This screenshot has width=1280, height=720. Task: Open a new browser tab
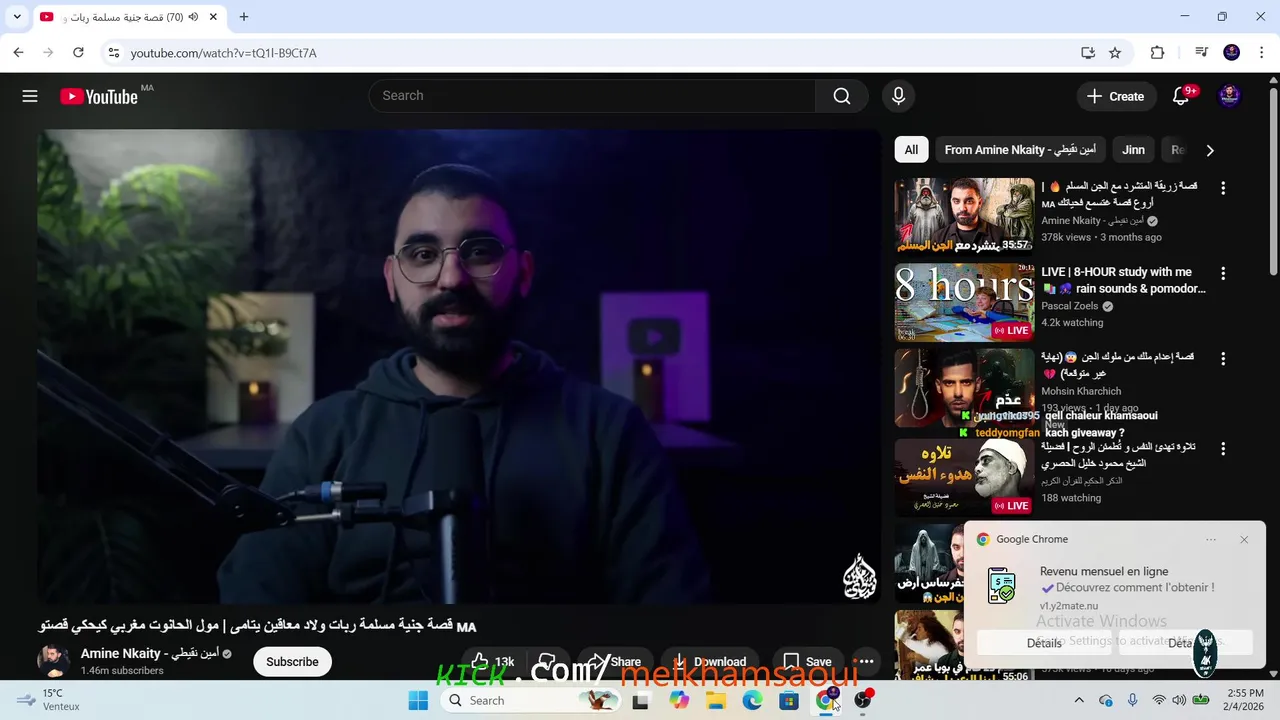(244, 17)
